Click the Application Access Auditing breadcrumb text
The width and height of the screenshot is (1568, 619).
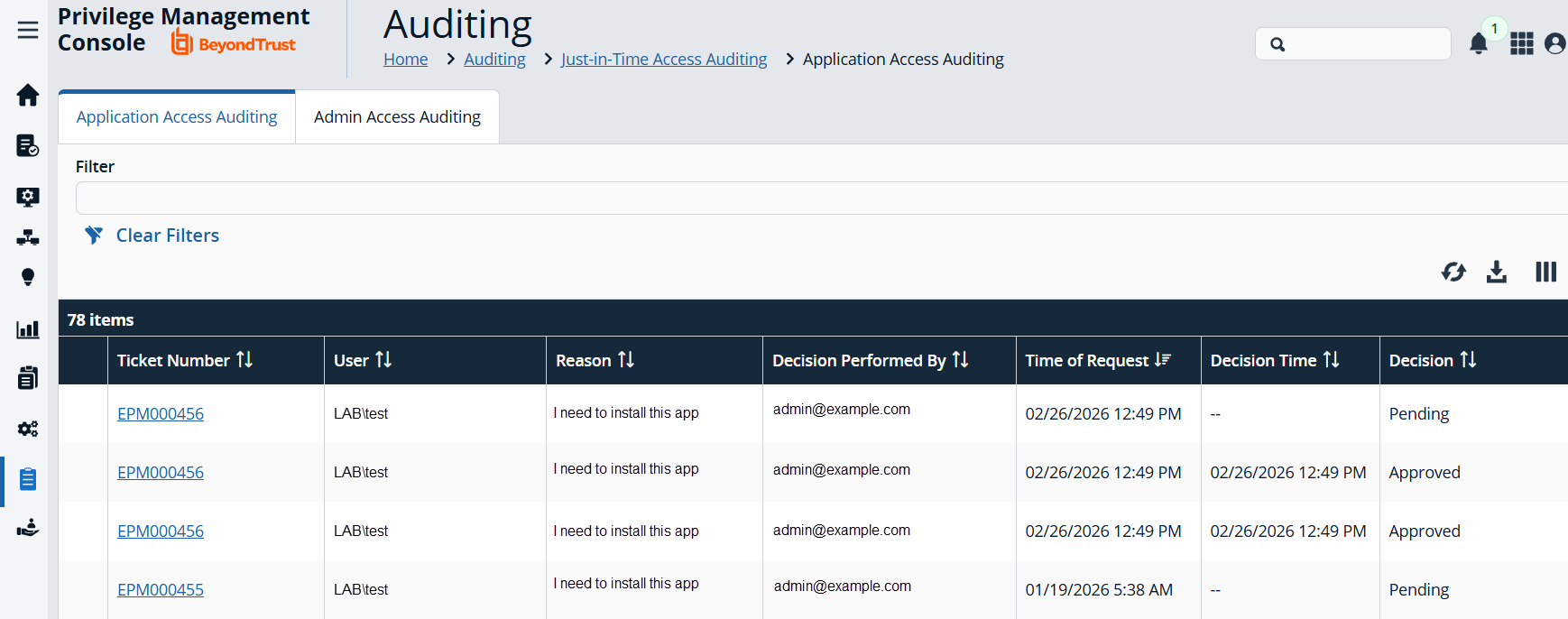903,60
